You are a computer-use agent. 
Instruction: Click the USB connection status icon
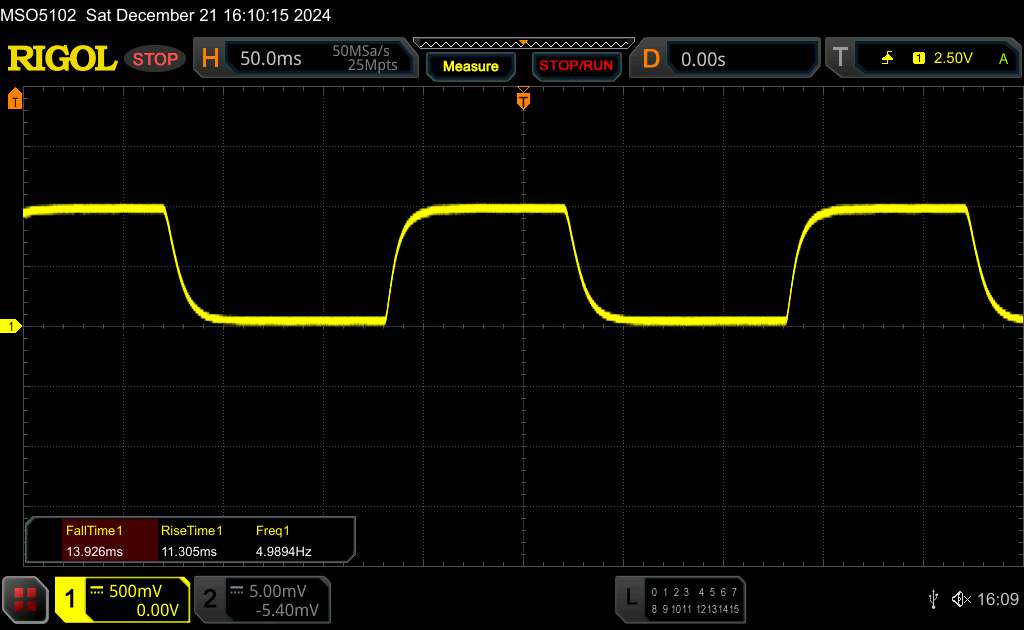point(933,598)
